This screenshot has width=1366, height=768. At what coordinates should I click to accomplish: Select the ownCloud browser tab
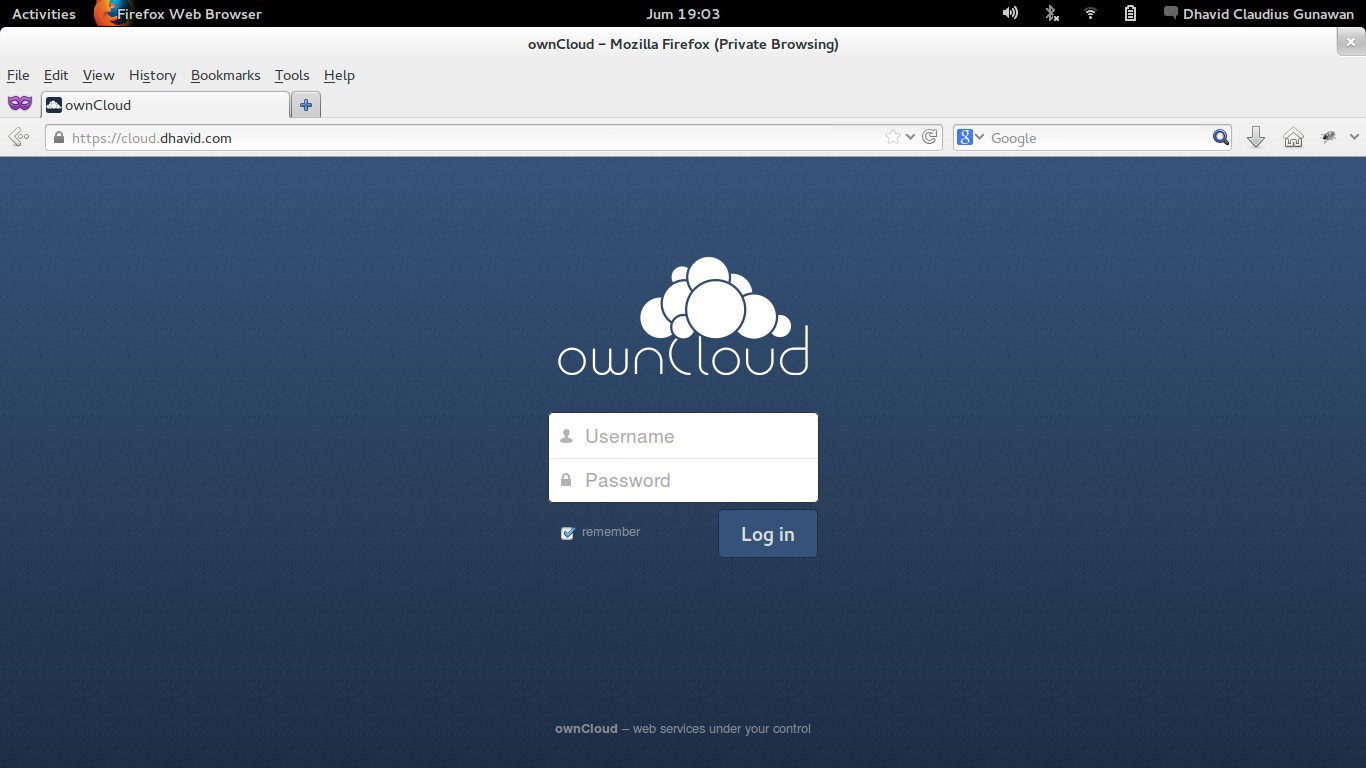point(165,105)
